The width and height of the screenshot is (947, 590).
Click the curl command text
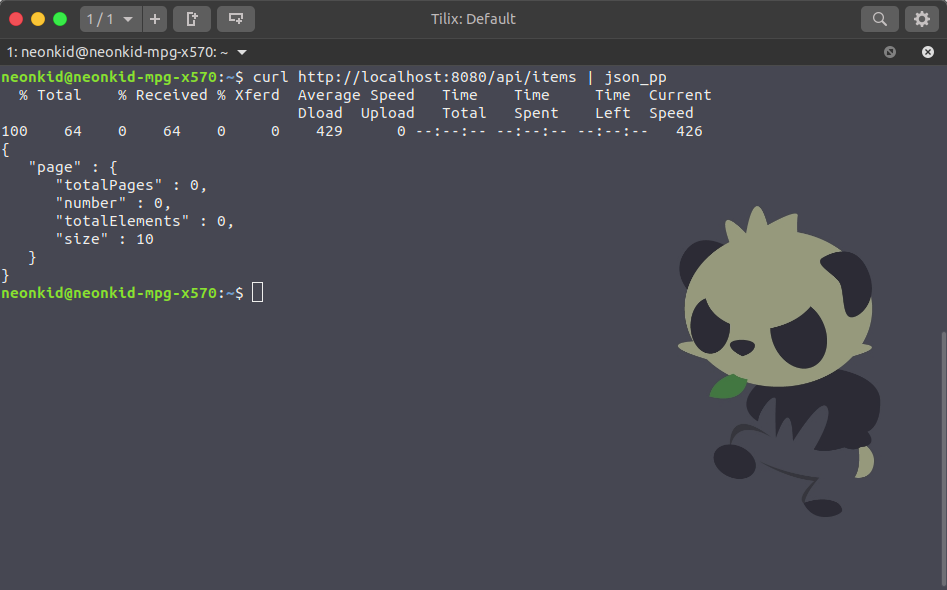point(460,77)
